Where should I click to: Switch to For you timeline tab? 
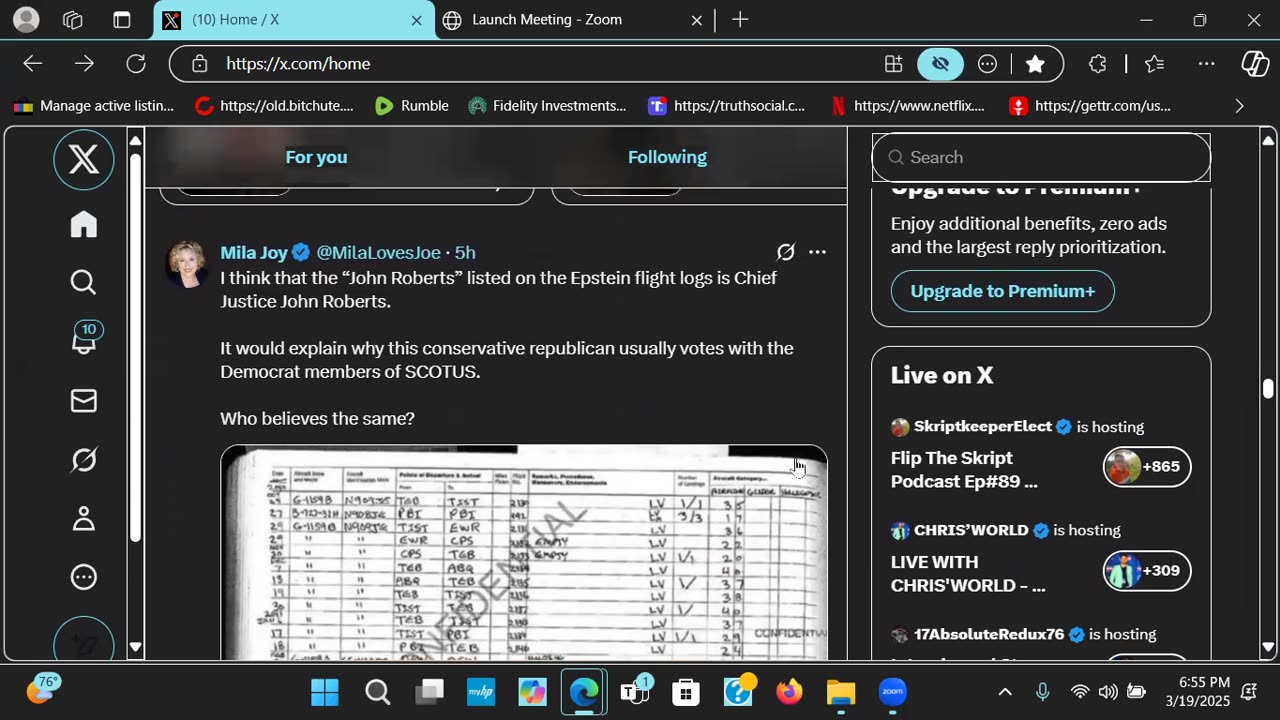[x=316, y=157]
